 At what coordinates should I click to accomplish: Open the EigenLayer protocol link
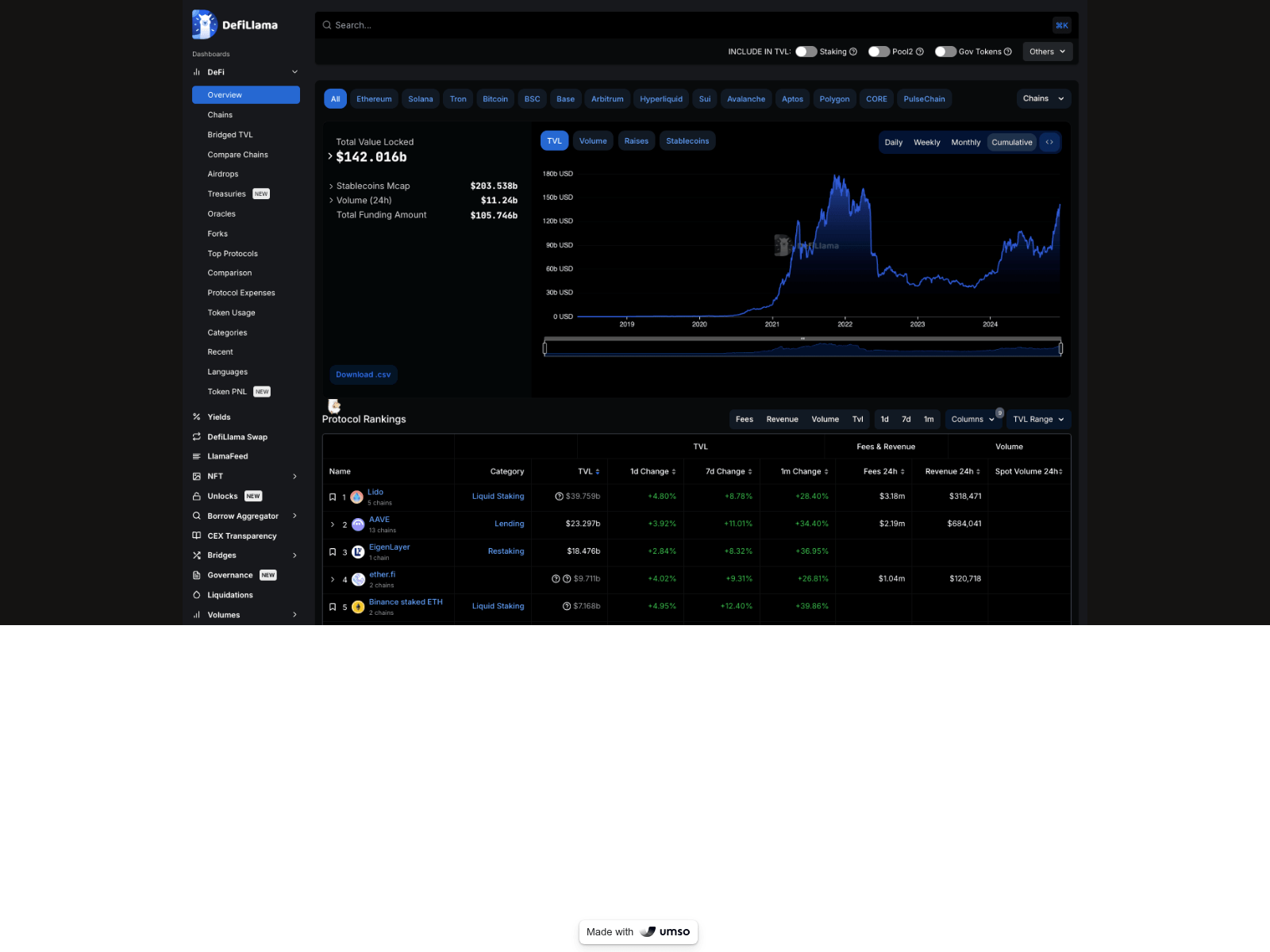(x=390, y=547)
